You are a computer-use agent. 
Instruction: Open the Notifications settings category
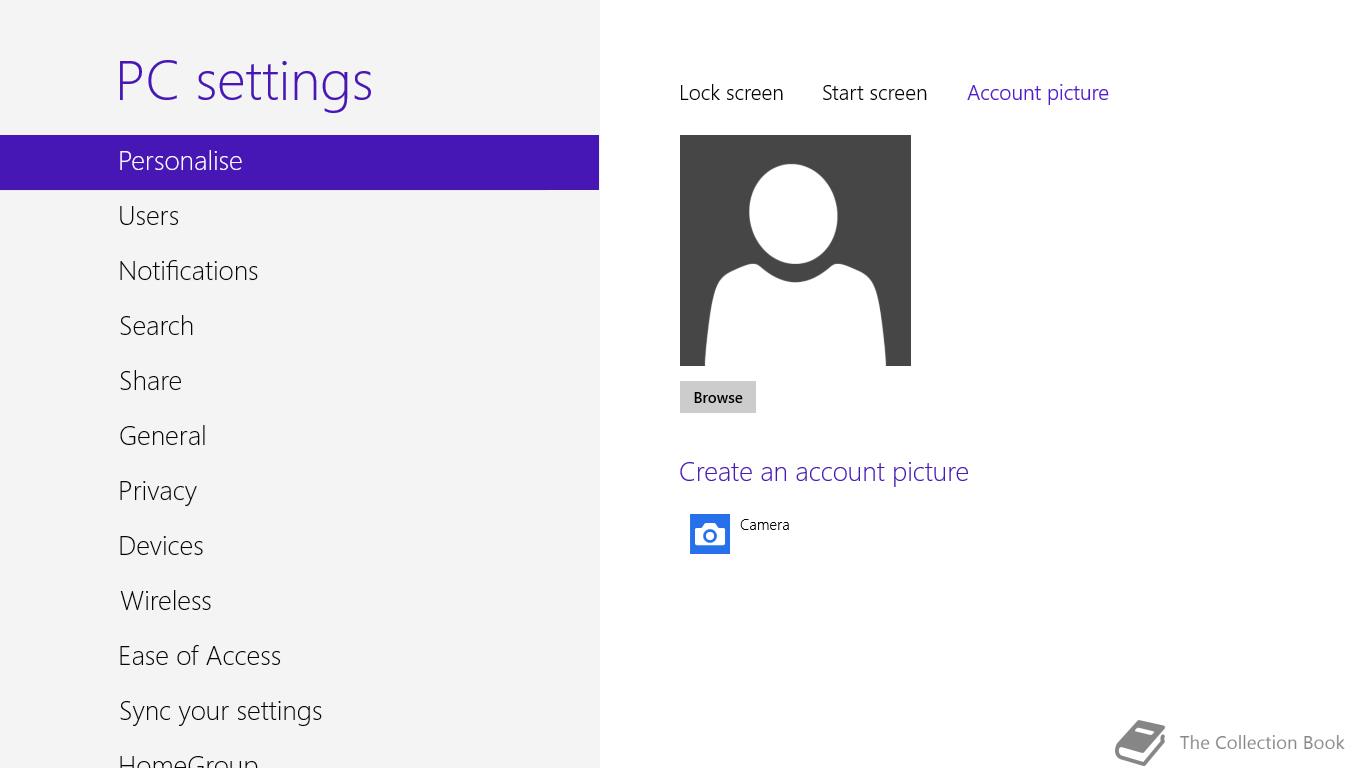click(x=299, y=271)
